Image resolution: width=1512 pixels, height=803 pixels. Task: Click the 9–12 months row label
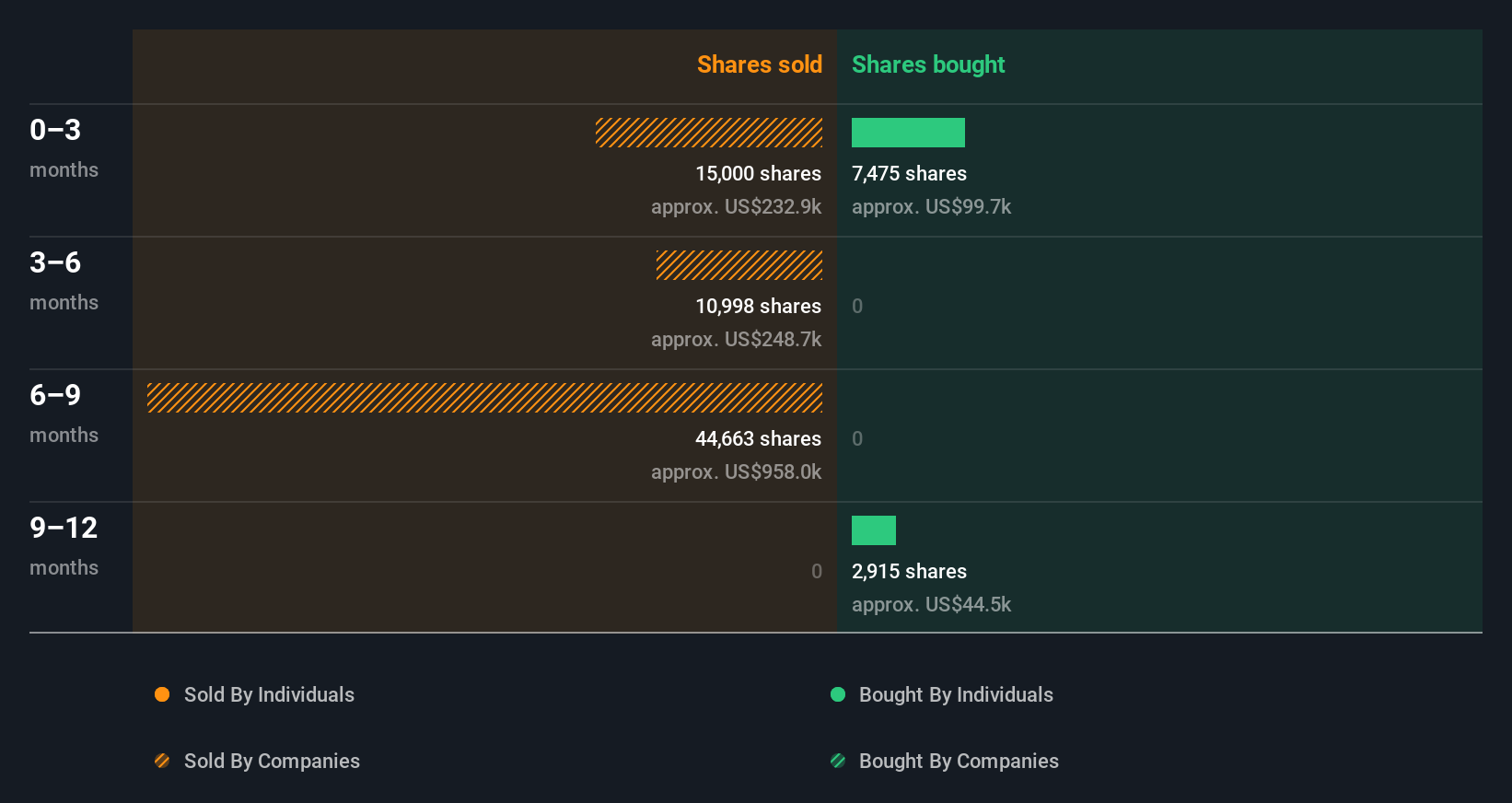pyautogui.click(x=64, y=546)
